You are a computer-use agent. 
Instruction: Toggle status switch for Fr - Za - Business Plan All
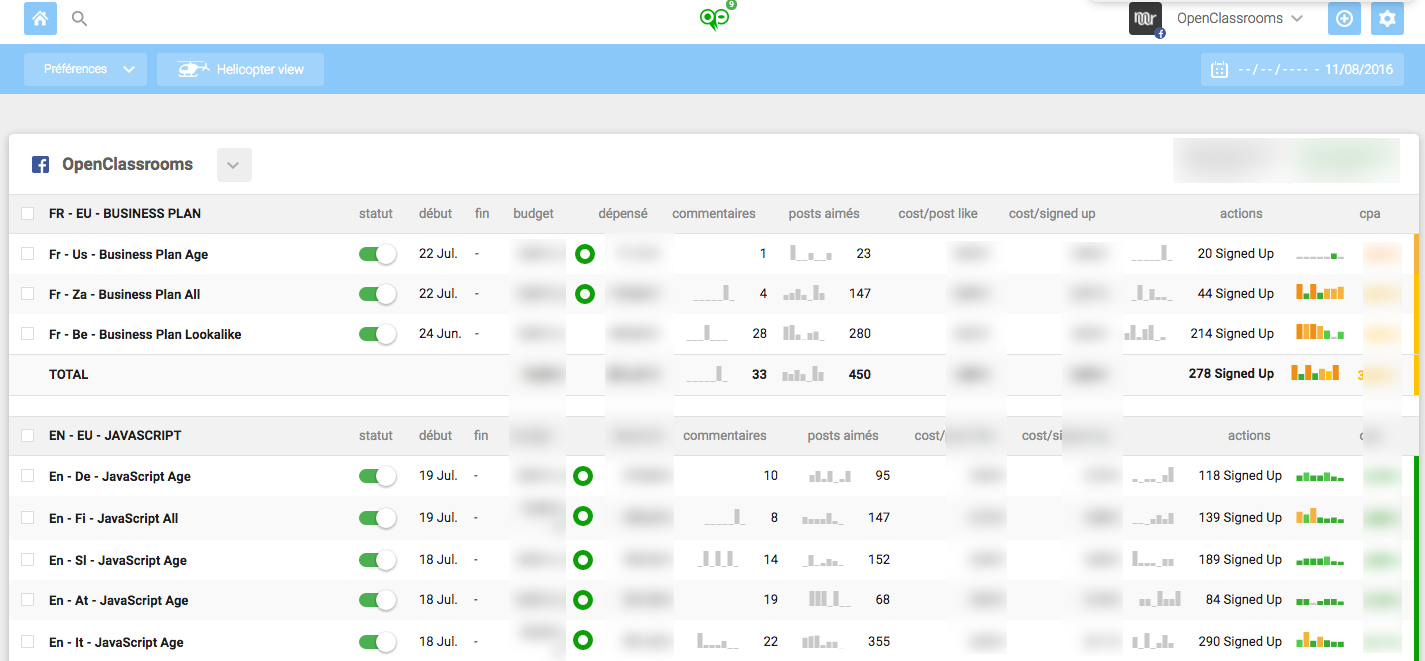378,294
